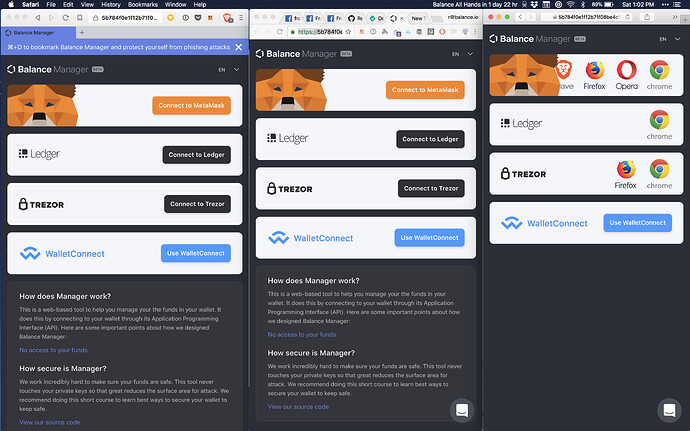Viewport: 690px width, 431px height.
Task: Open the File menu in menu bar
Action: pos(51,4)
